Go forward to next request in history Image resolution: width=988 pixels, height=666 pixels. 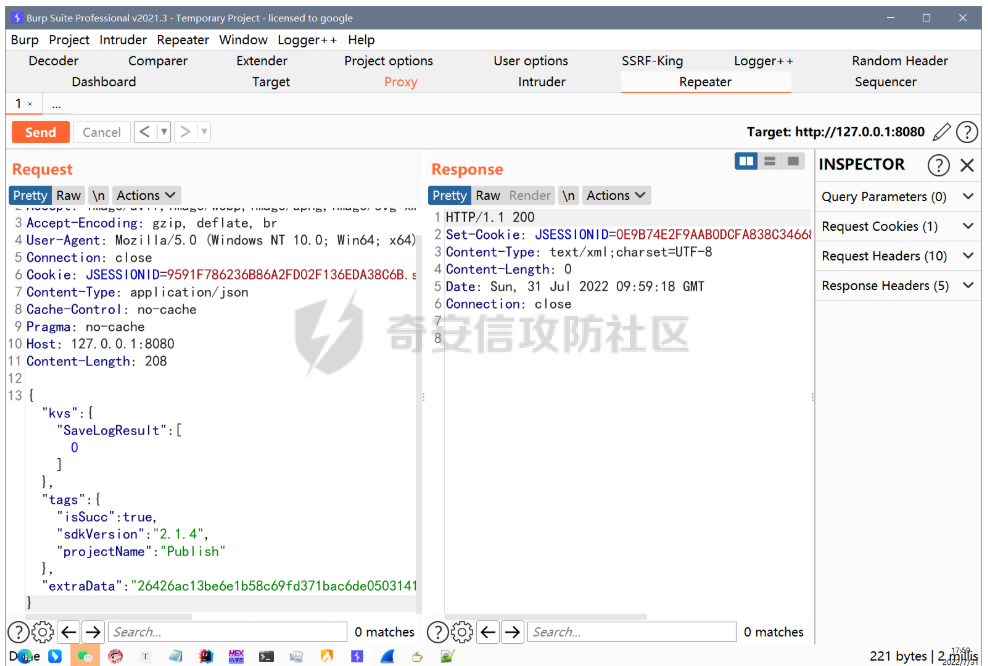point(185,132)
